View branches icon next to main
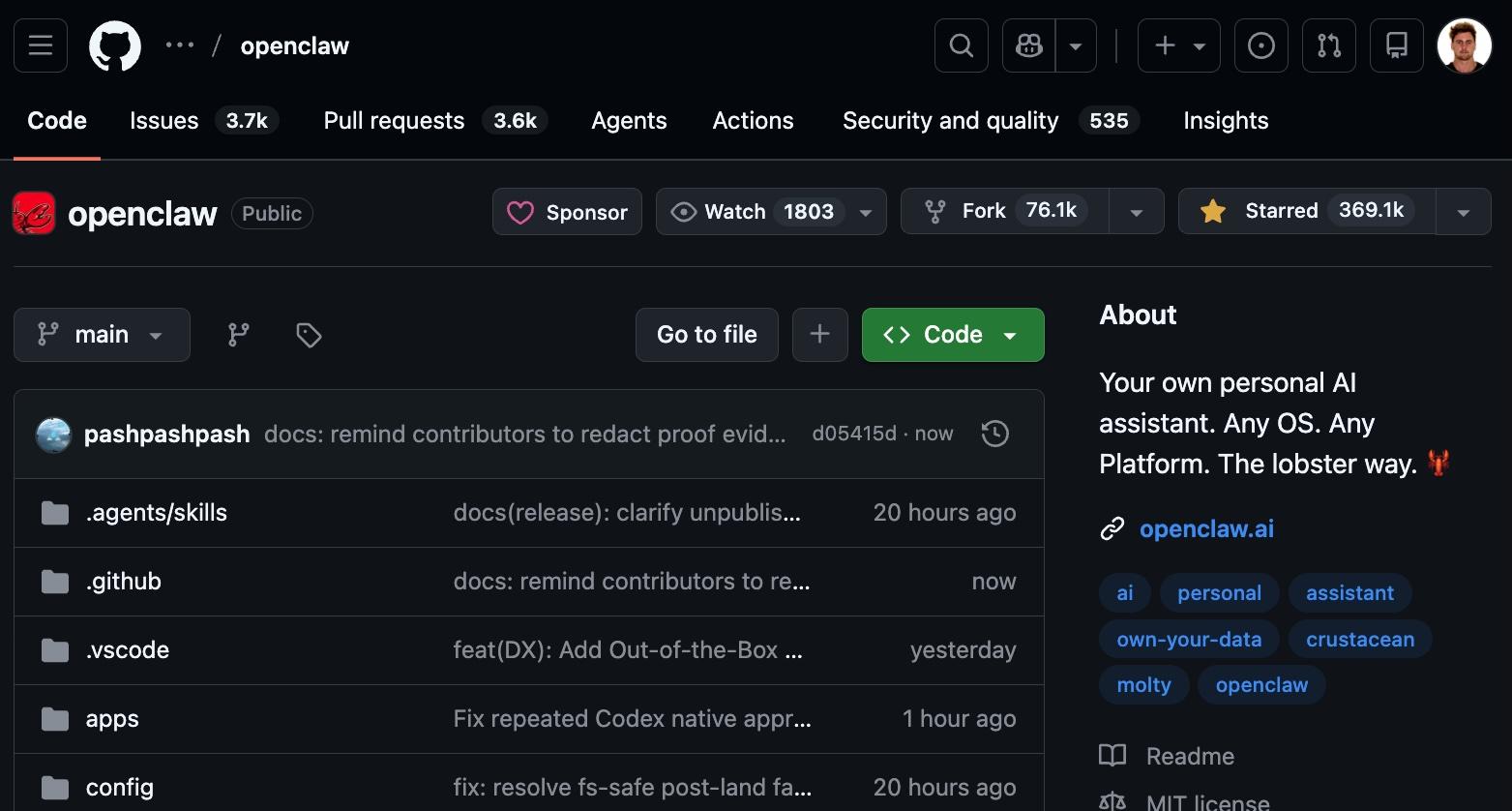This screenshot has height=811, width=1512. tap(238, 335)
